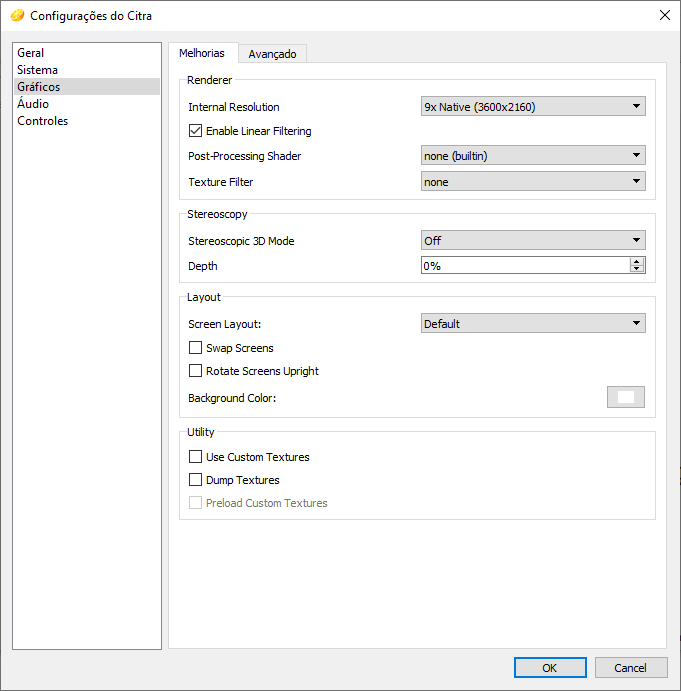Switch to the Avançado tab

pos(272,54)
